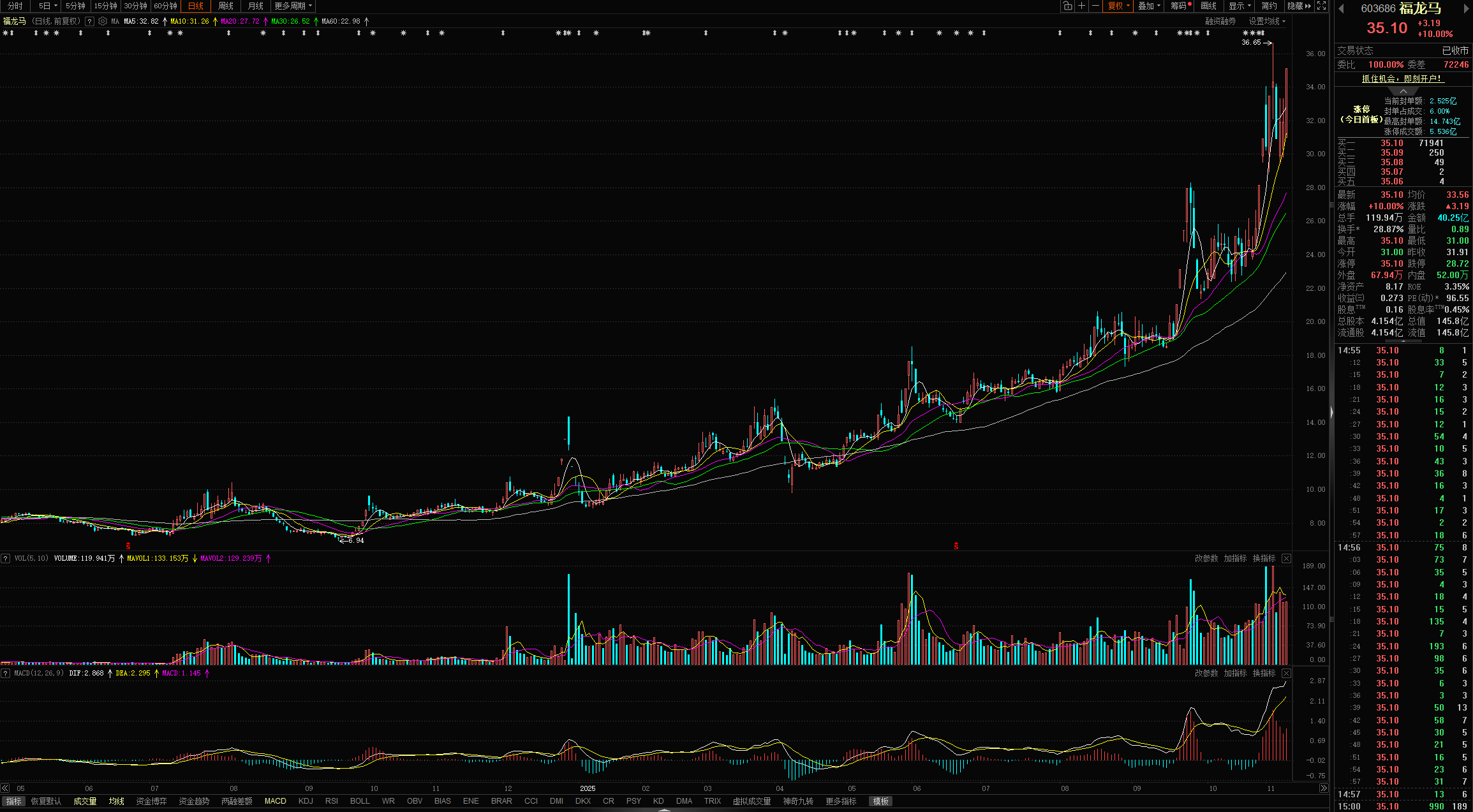
Task: Click right scroll arrow of timeline scrollbar
Action: (1323, 788)
